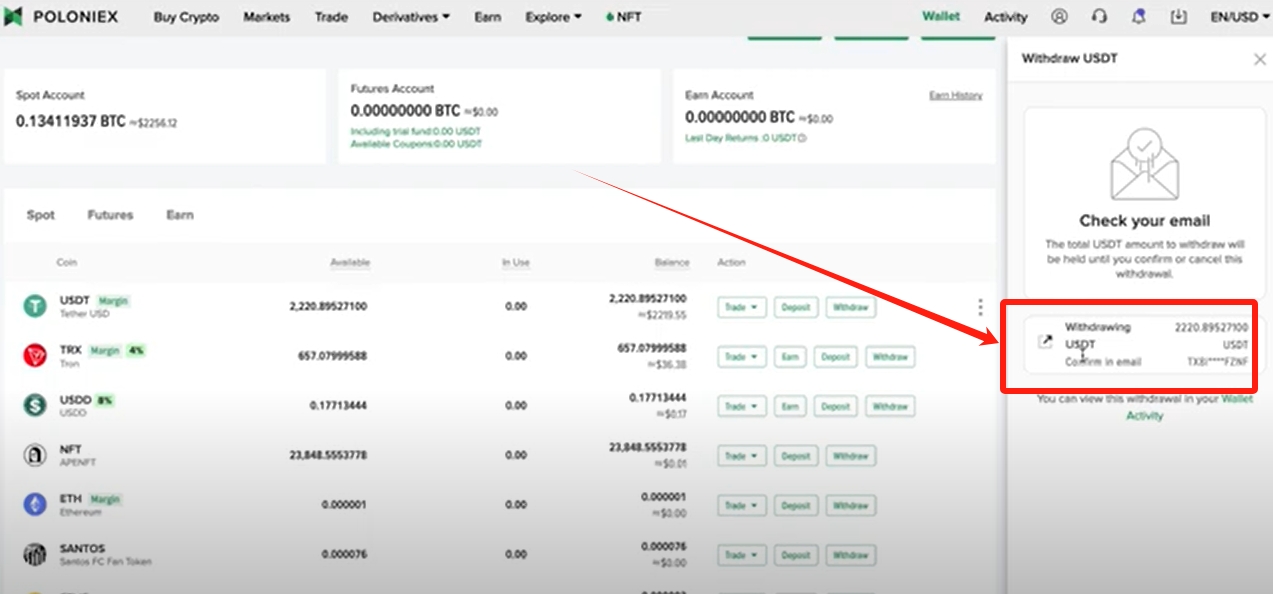Expand the Derivatives menu
The height and width of the screenshot is (594, 1273).
pyautogui.click(x=411, y=17)
